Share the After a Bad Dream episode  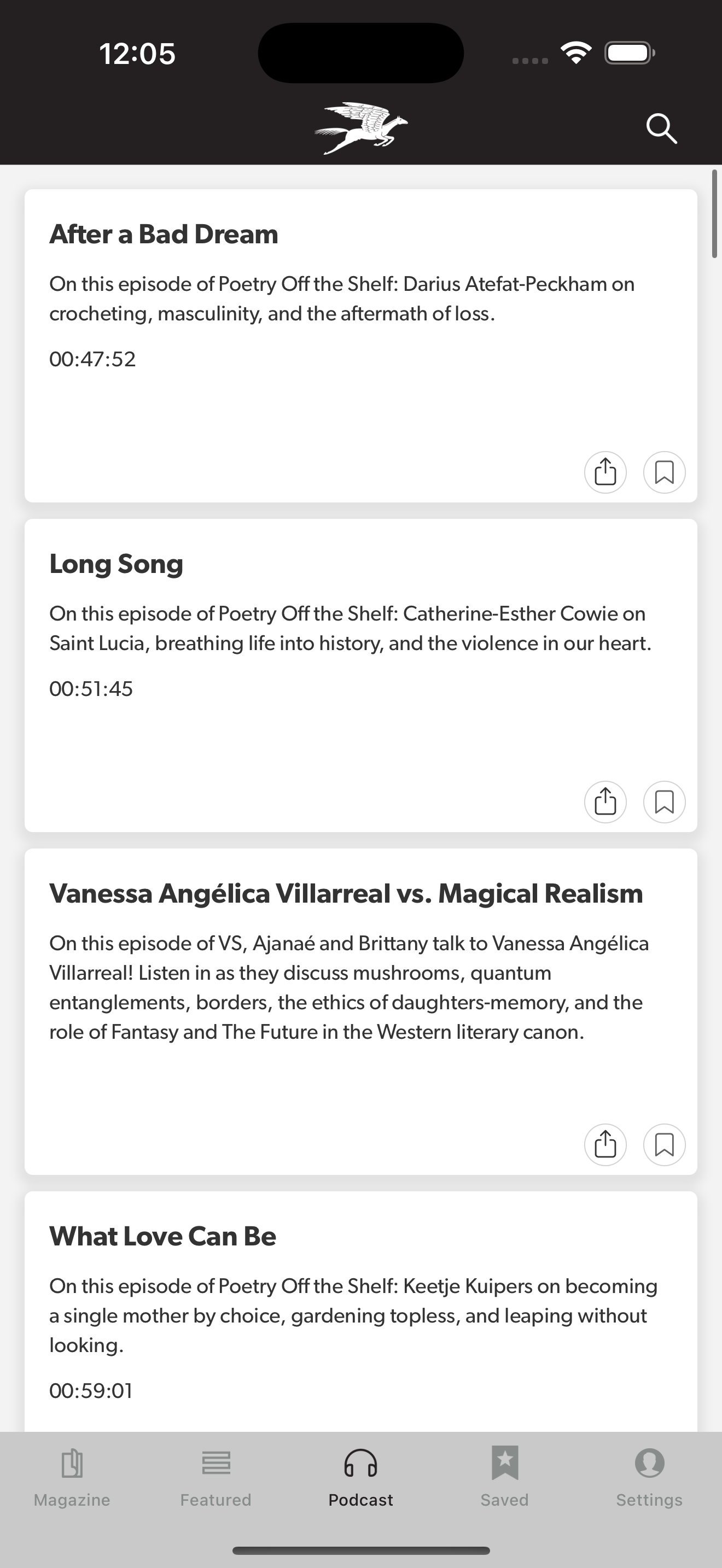point(605,472)
